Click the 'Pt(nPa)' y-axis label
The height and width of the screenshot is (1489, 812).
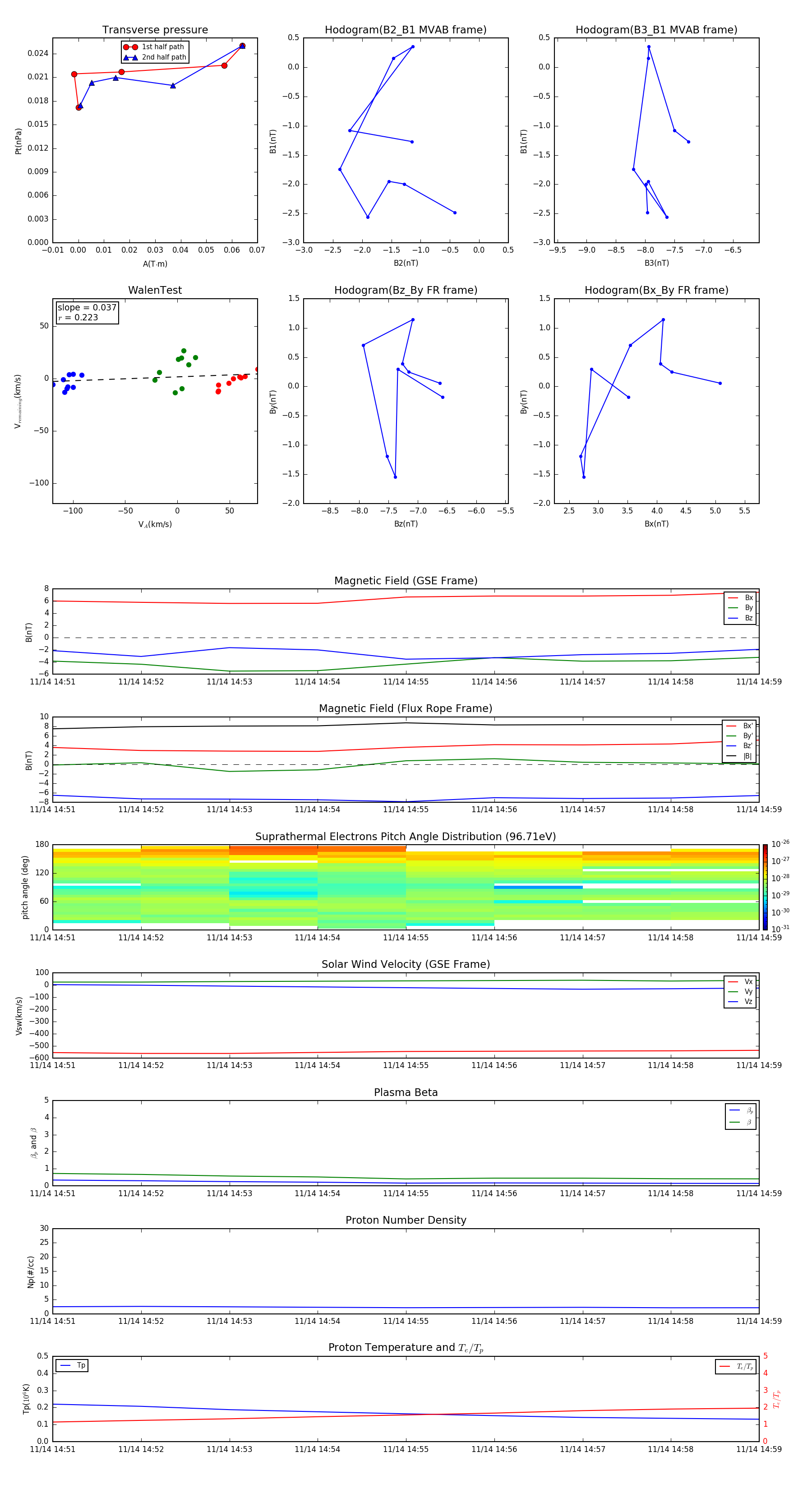[x=18, y=141]
